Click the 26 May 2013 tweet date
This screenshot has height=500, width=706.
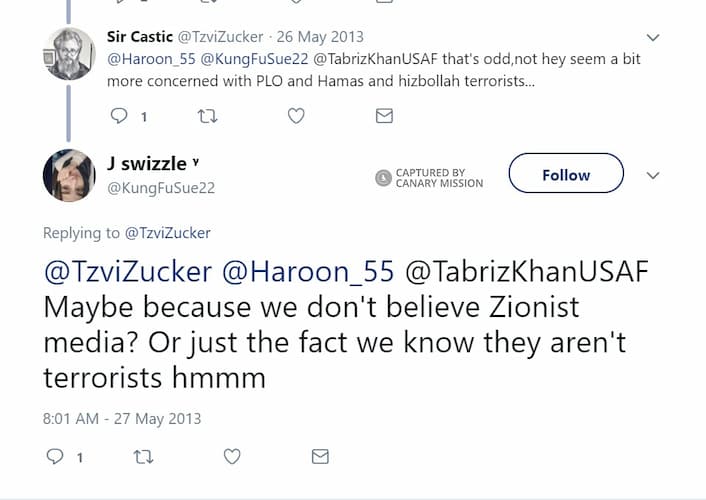point(320,37)
